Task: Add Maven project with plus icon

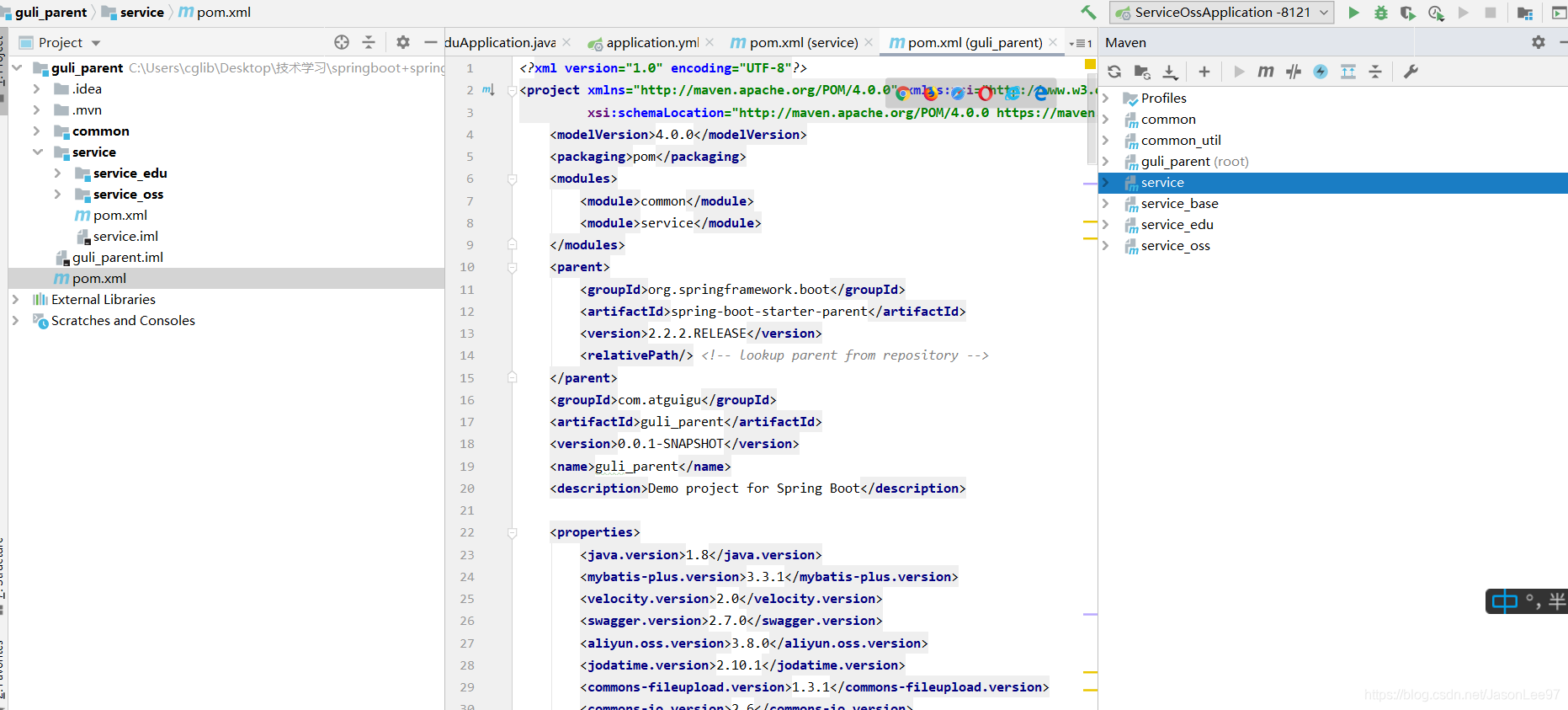Action: (x=1204, y=72)
